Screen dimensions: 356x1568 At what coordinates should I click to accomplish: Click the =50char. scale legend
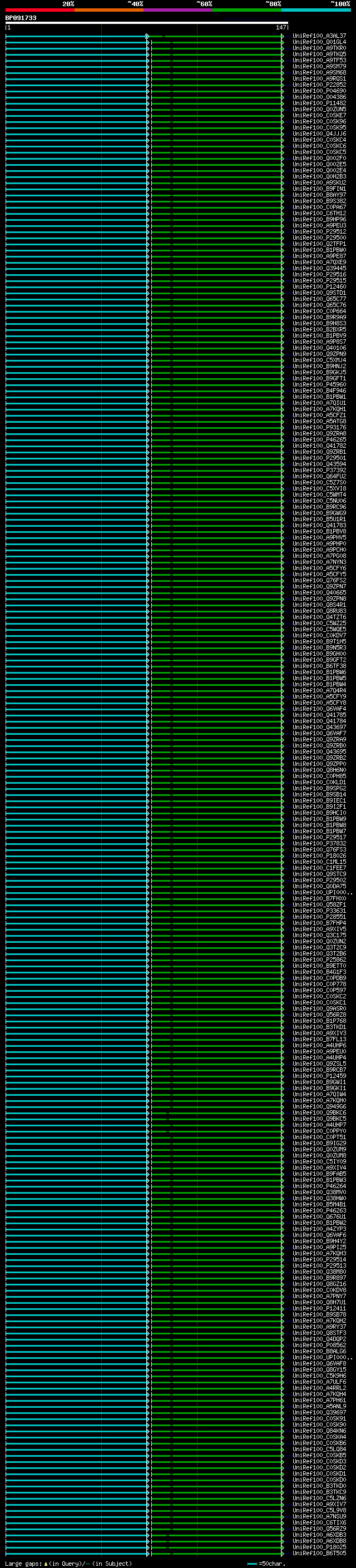266,1564
